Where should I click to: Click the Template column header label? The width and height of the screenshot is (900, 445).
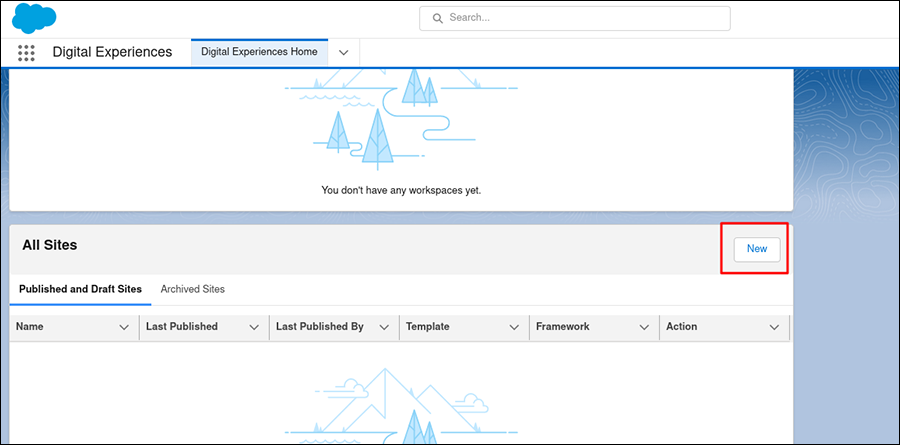coord(427,327)
